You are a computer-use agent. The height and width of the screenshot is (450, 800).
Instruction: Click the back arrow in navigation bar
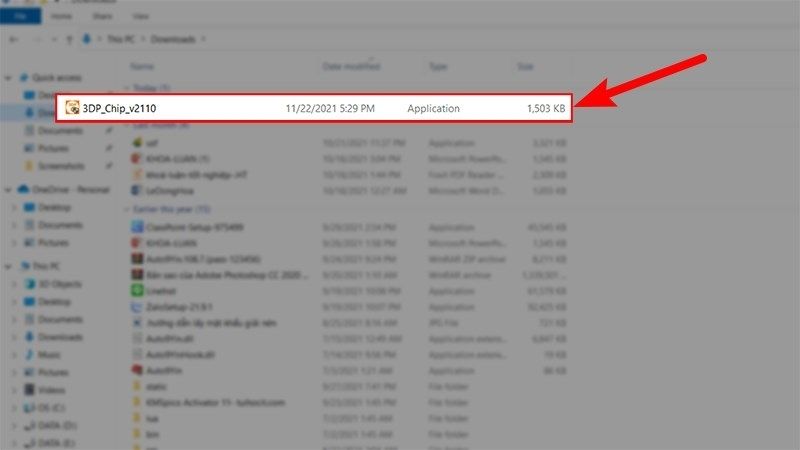click(x=12, y=39)
